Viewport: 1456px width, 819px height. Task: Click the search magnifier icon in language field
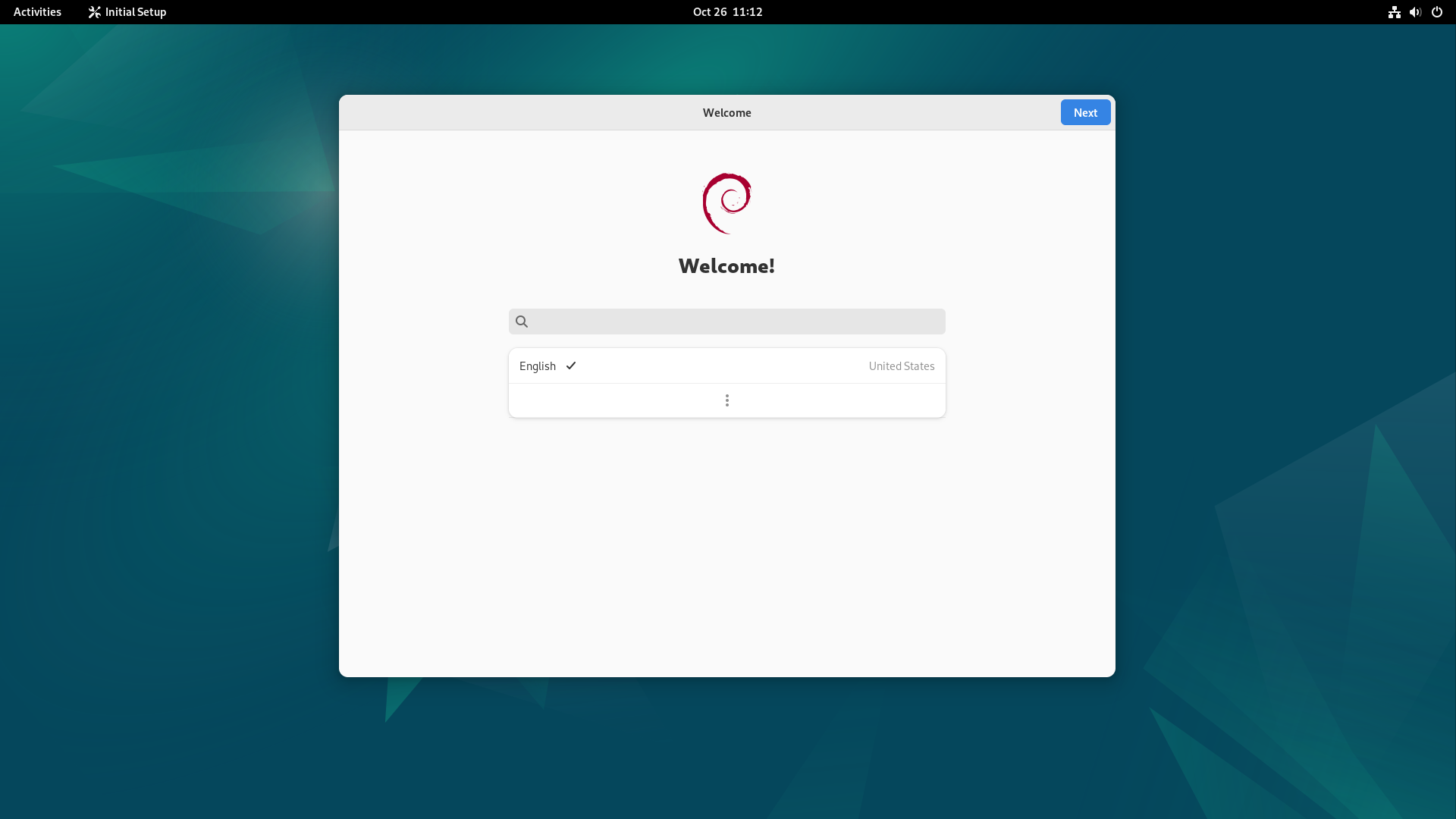(522, 322)
